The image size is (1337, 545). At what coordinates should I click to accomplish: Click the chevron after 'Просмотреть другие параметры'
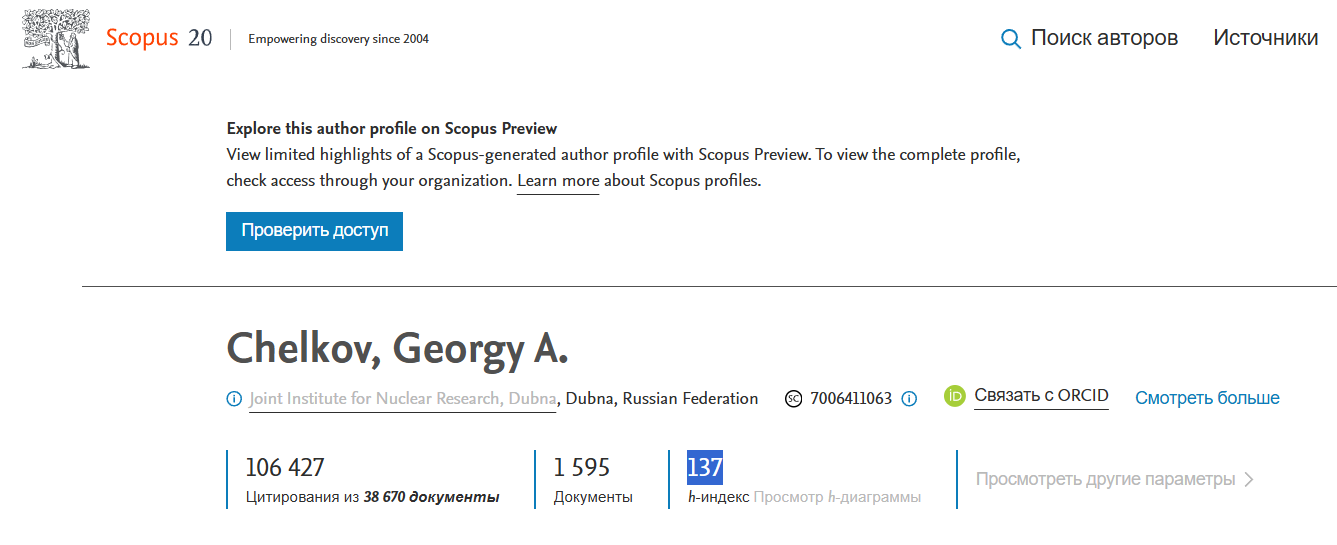pyautogui.click(x=1249, y=479)
